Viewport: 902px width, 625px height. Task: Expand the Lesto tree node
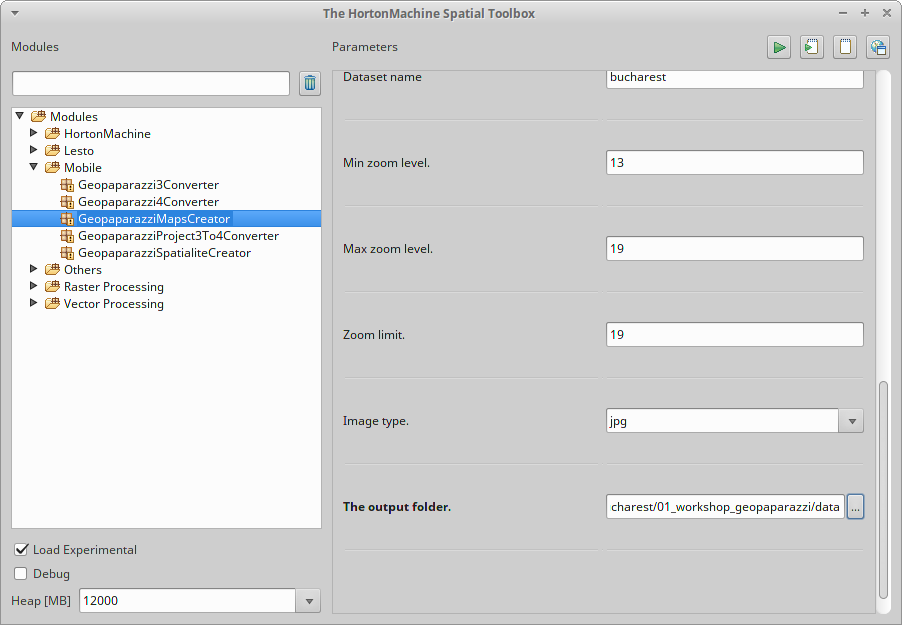33,150
